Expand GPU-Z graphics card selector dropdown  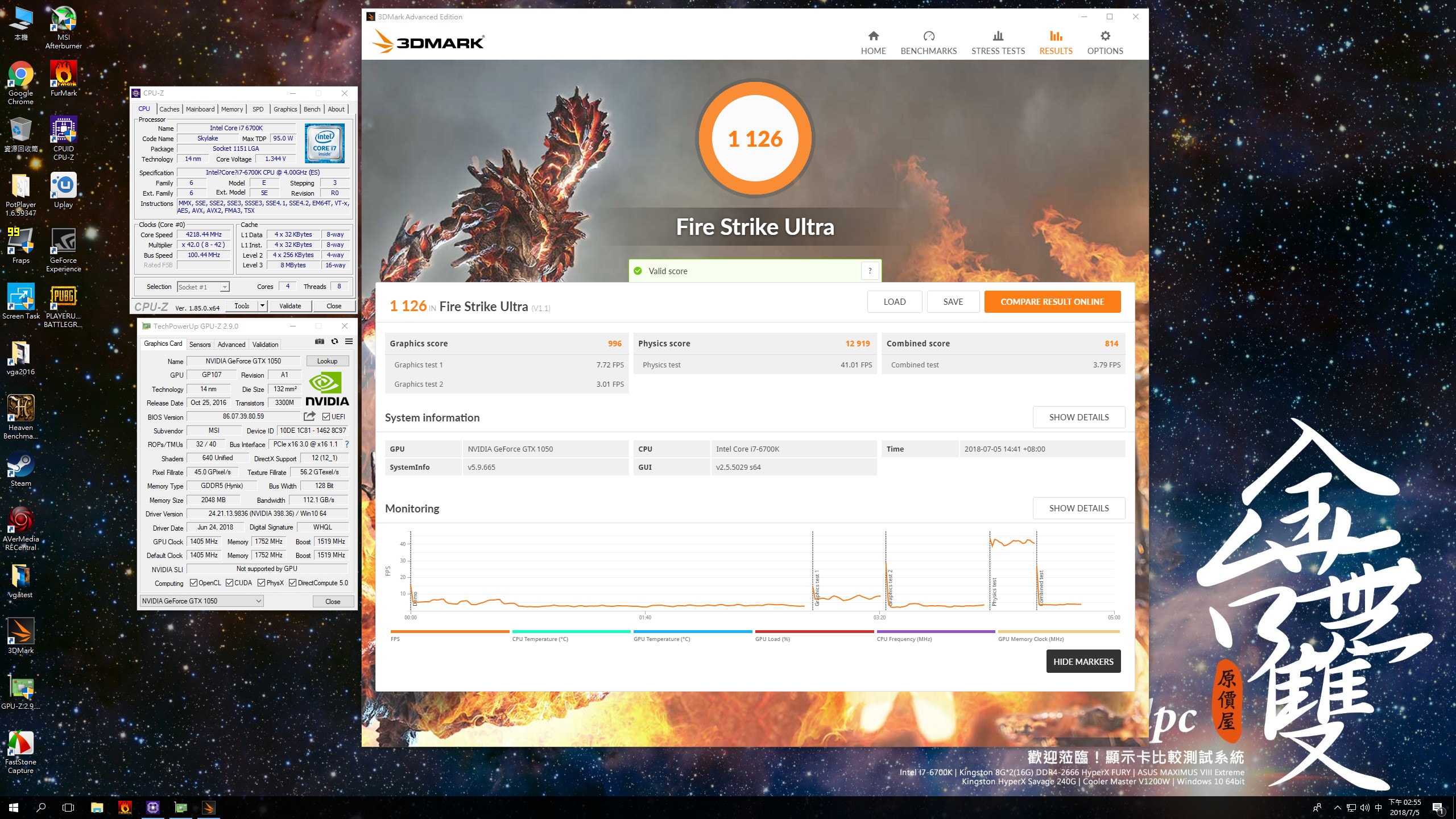click(202, 601)
